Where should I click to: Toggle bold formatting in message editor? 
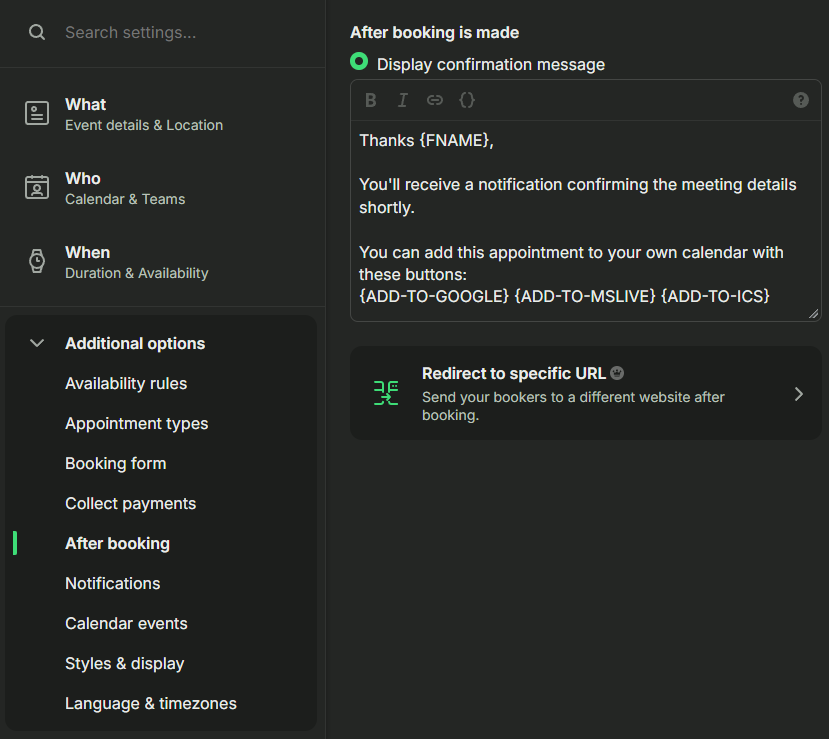[371, 100]
